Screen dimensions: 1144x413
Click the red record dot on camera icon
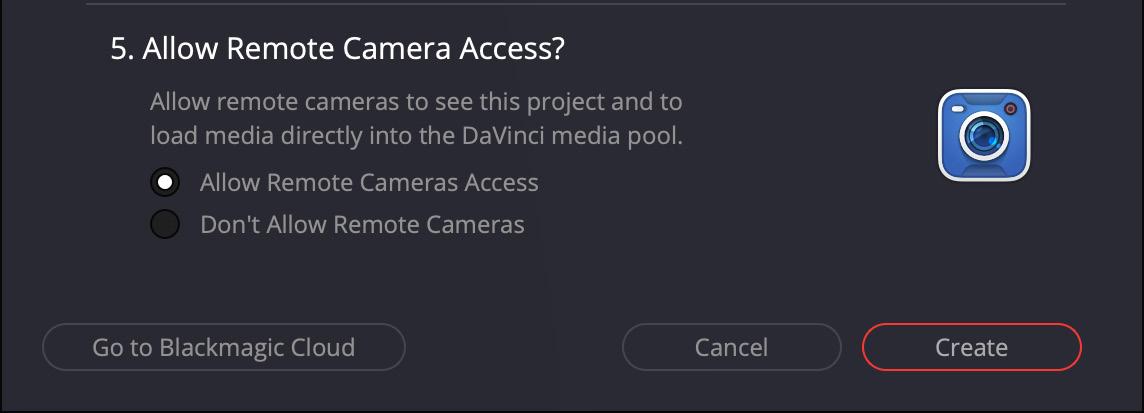[1010, 108]
